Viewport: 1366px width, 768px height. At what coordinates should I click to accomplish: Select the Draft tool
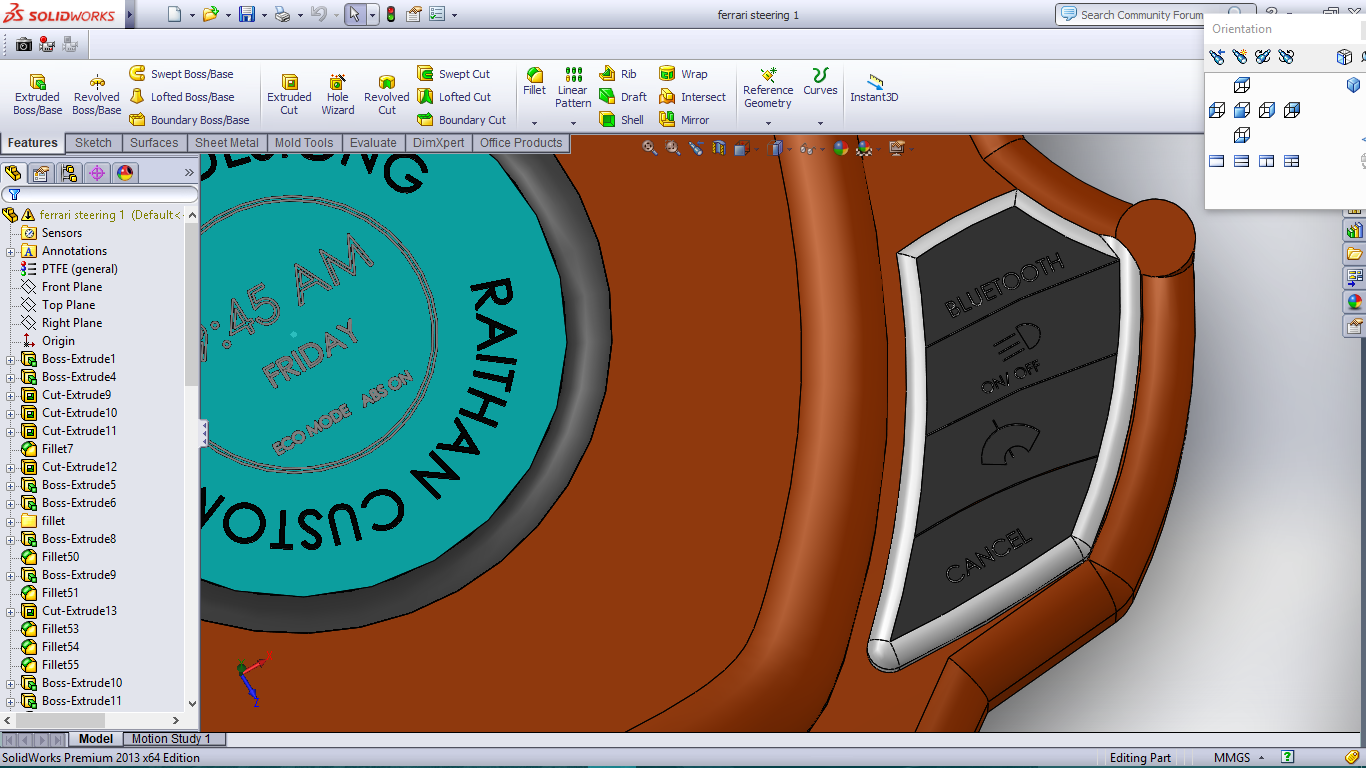pos(623,97)
